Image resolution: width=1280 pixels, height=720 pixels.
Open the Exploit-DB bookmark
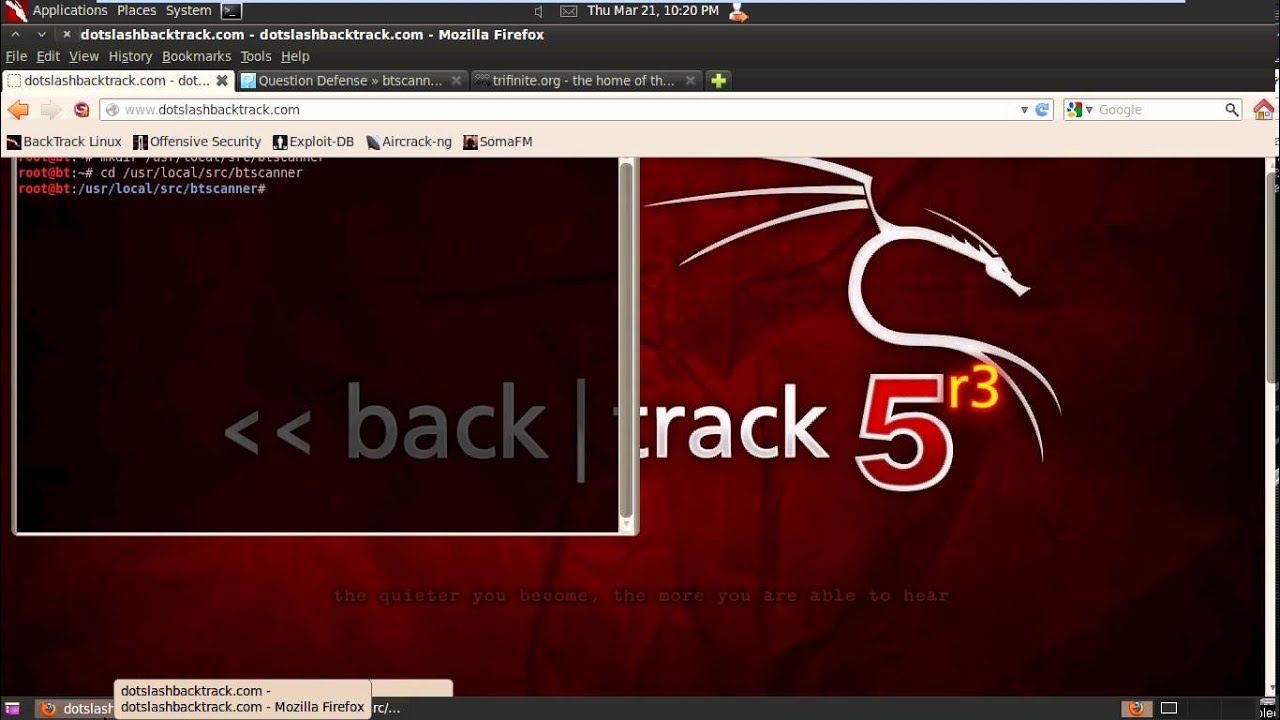coord(314,142)
